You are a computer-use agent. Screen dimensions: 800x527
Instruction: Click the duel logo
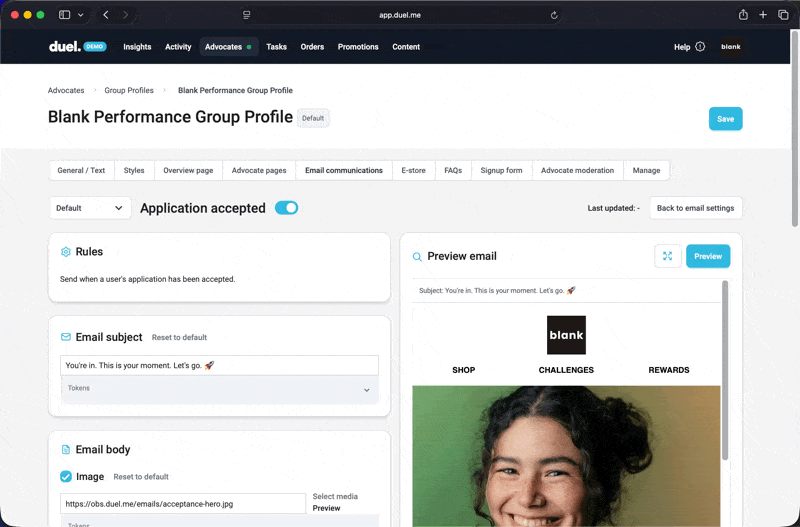(x=65, y=47)
